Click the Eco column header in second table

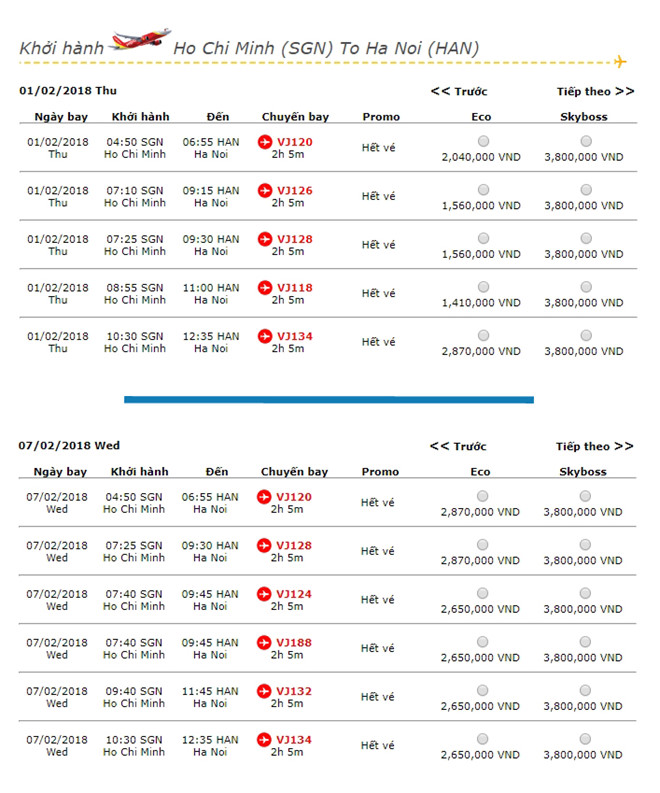(x=481, y=472)
